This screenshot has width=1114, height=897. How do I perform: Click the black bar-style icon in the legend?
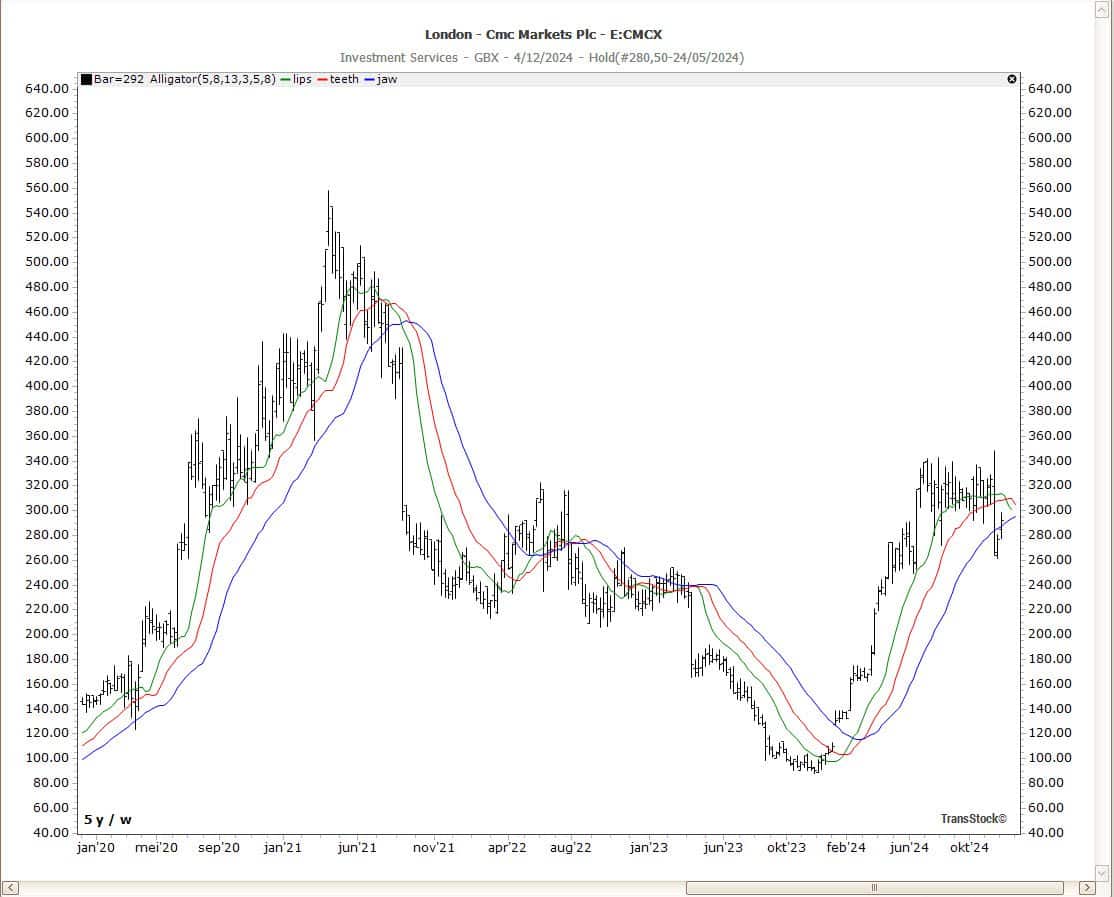86,79
